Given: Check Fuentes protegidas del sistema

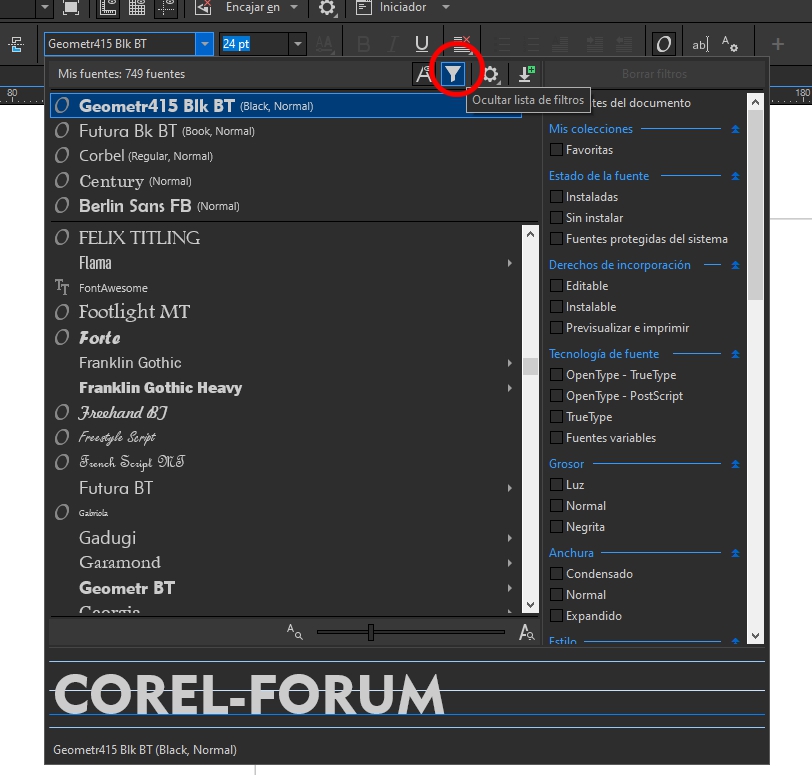Looking at the screenshot, I should coord(556,239).
